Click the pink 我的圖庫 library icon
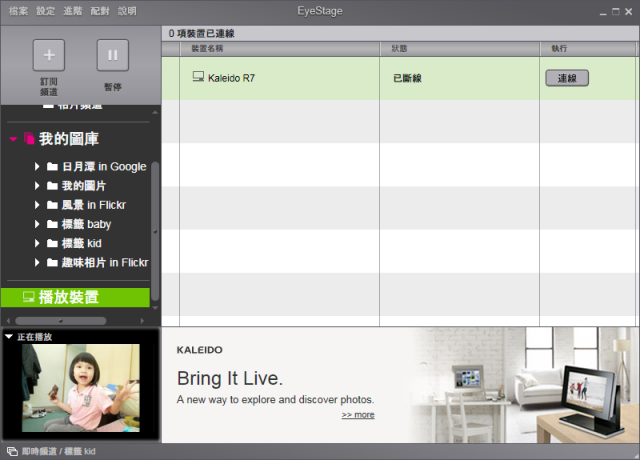Viewport: 640px width, 460px height. (29, 138)
